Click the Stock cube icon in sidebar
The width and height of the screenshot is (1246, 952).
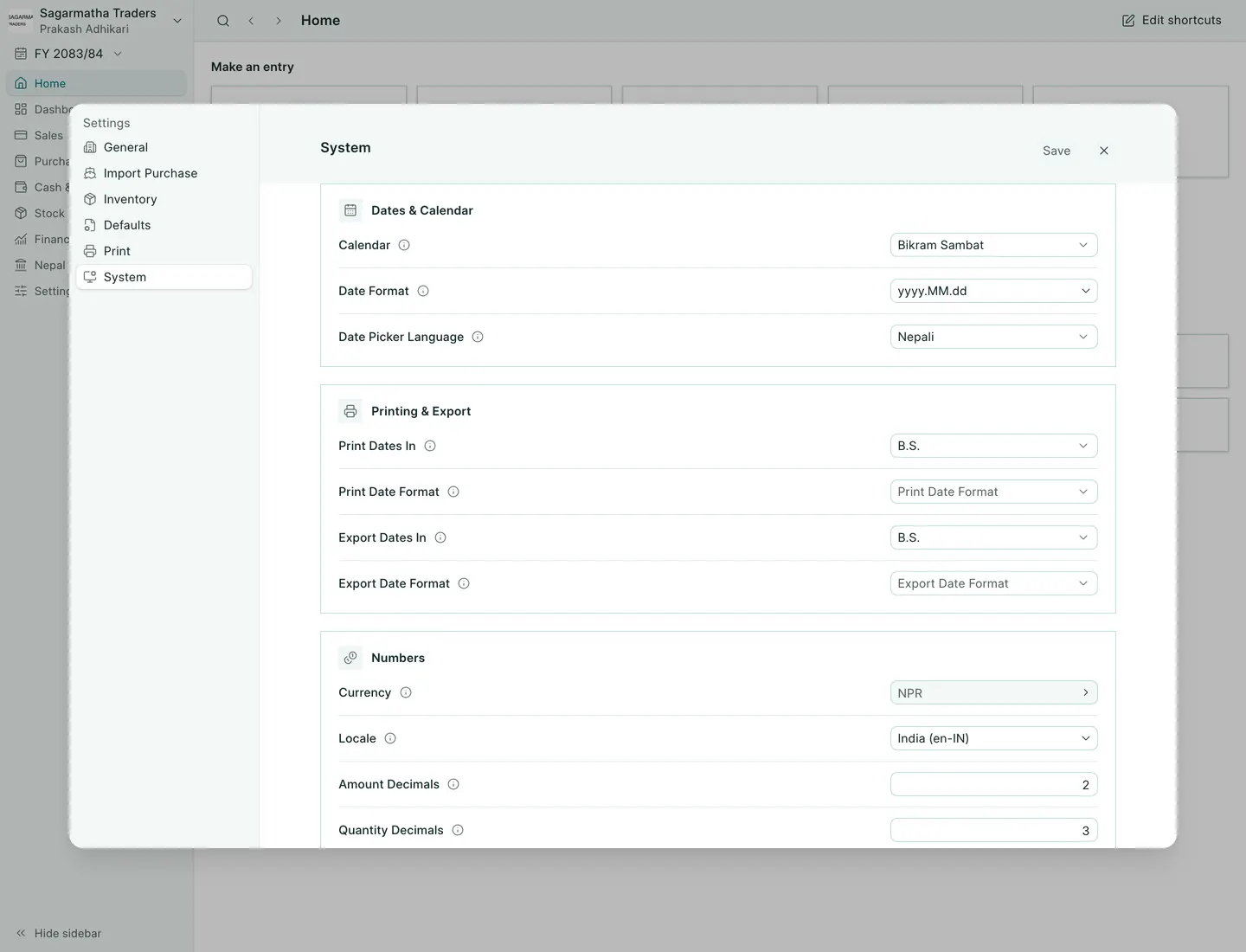coord(21,213)
